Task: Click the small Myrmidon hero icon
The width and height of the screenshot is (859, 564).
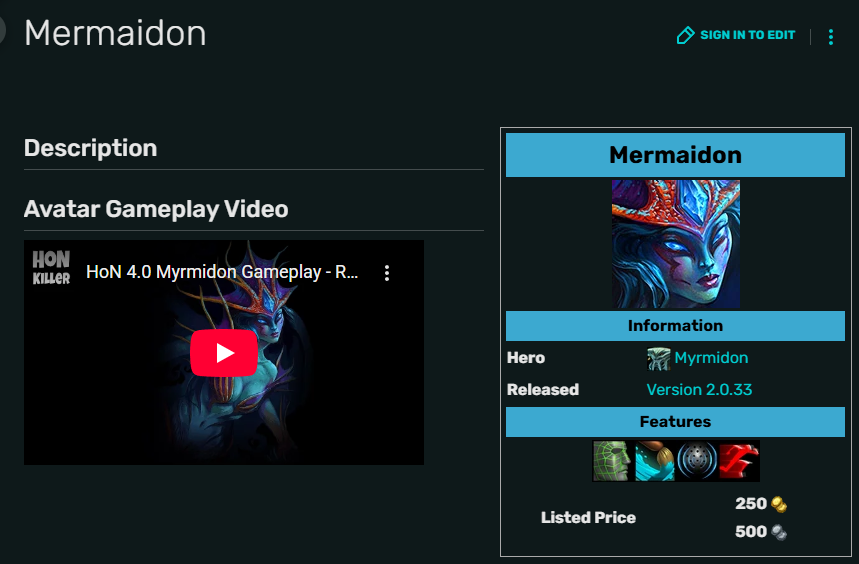Action: [x=658, y=359]
